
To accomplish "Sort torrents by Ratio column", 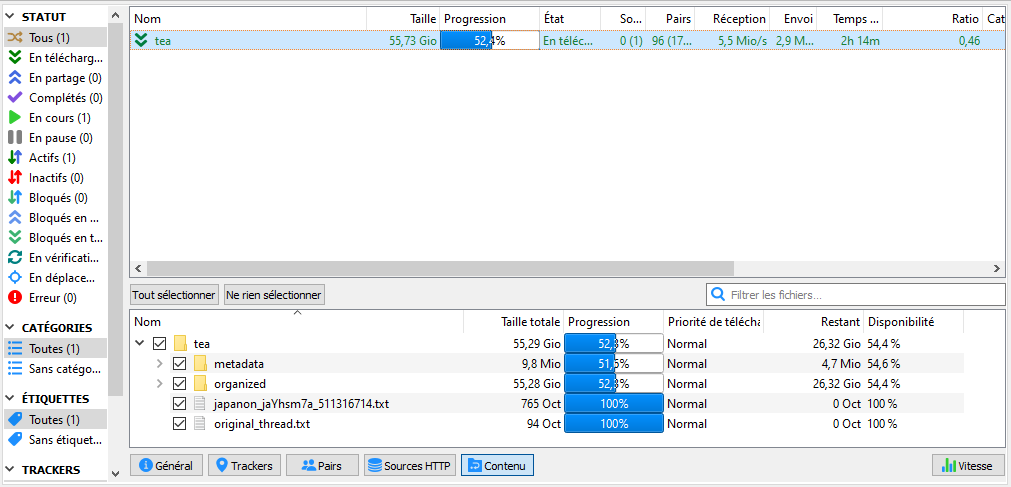I will point(932,19).
